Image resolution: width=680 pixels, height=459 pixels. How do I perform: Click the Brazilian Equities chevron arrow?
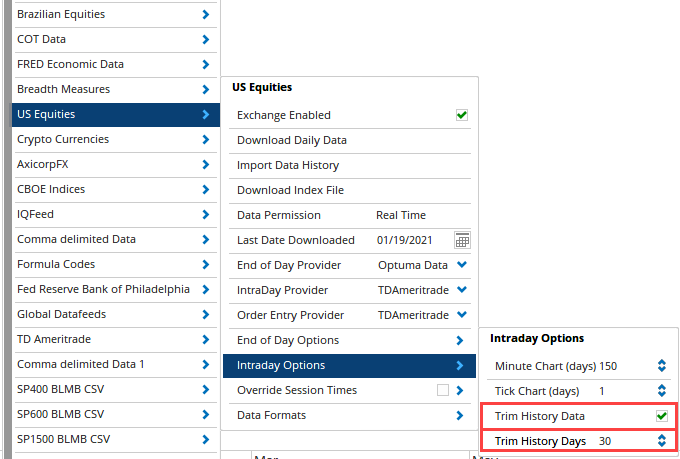(206, 14)
